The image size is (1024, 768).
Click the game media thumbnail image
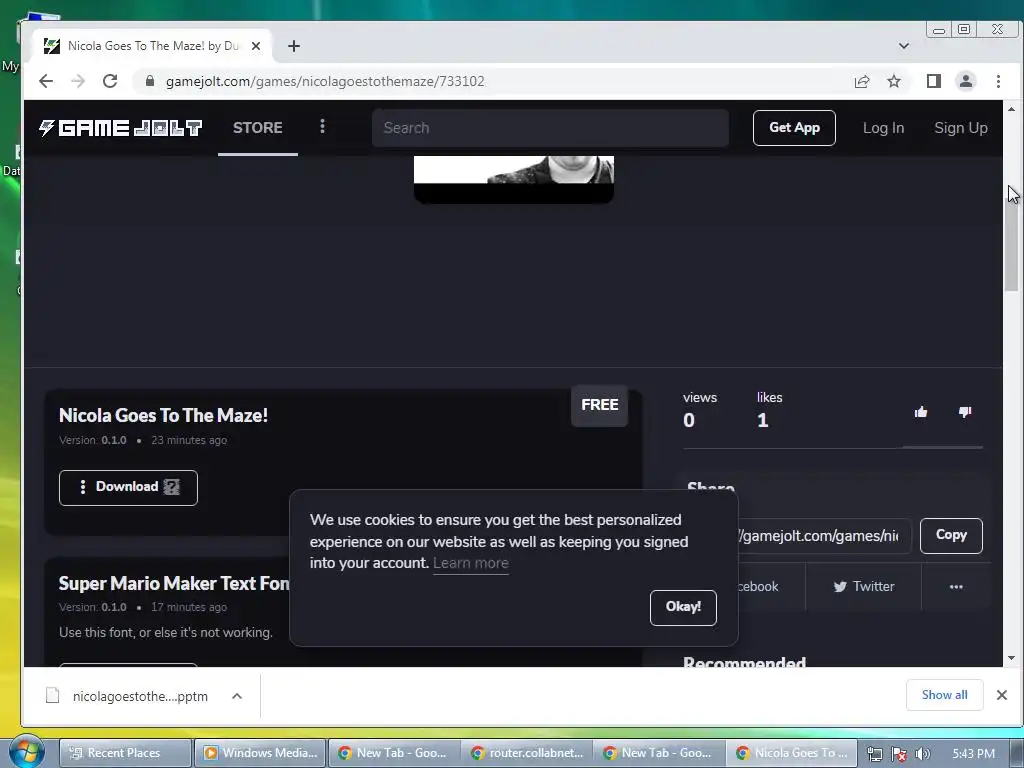coord(514,180)
